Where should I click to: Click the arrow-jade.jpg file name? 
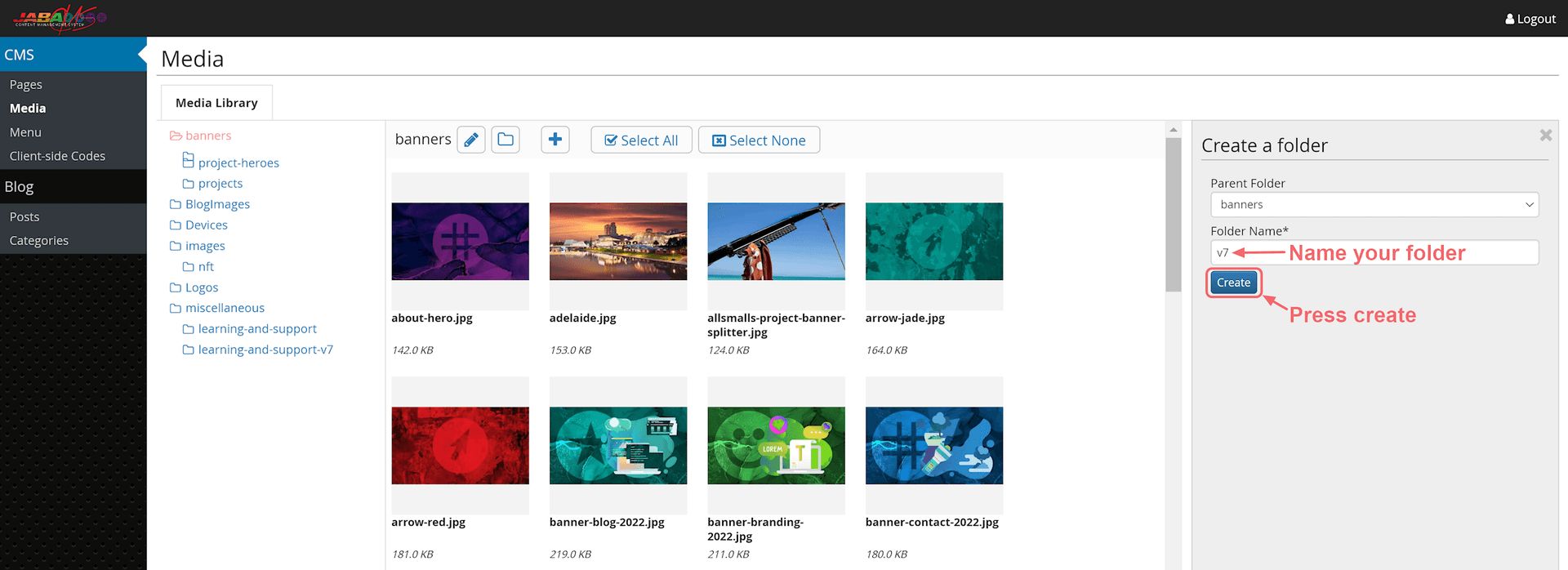[x=905, y=318]
